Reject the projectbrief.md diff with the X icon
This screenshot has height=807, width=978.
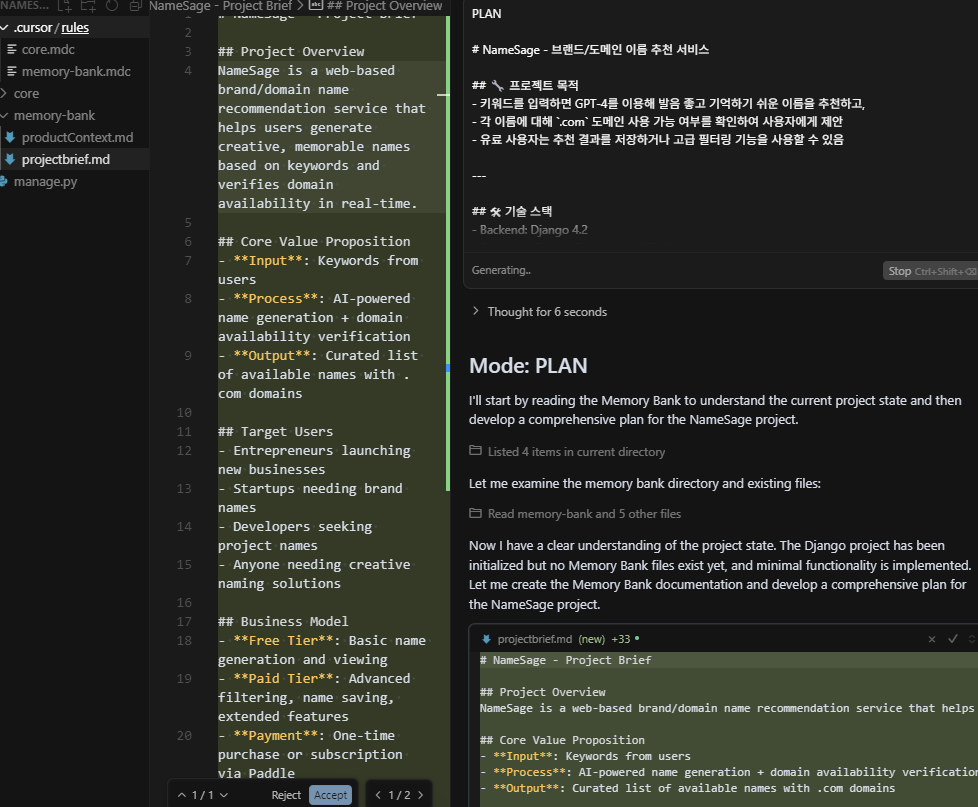(932, 639)
